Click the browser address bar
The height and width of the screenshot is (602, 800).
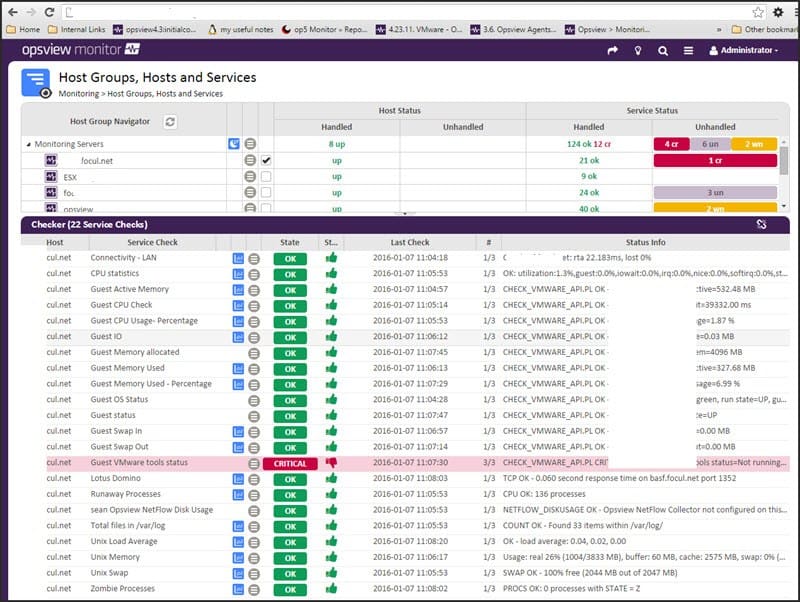pos(406,12)
